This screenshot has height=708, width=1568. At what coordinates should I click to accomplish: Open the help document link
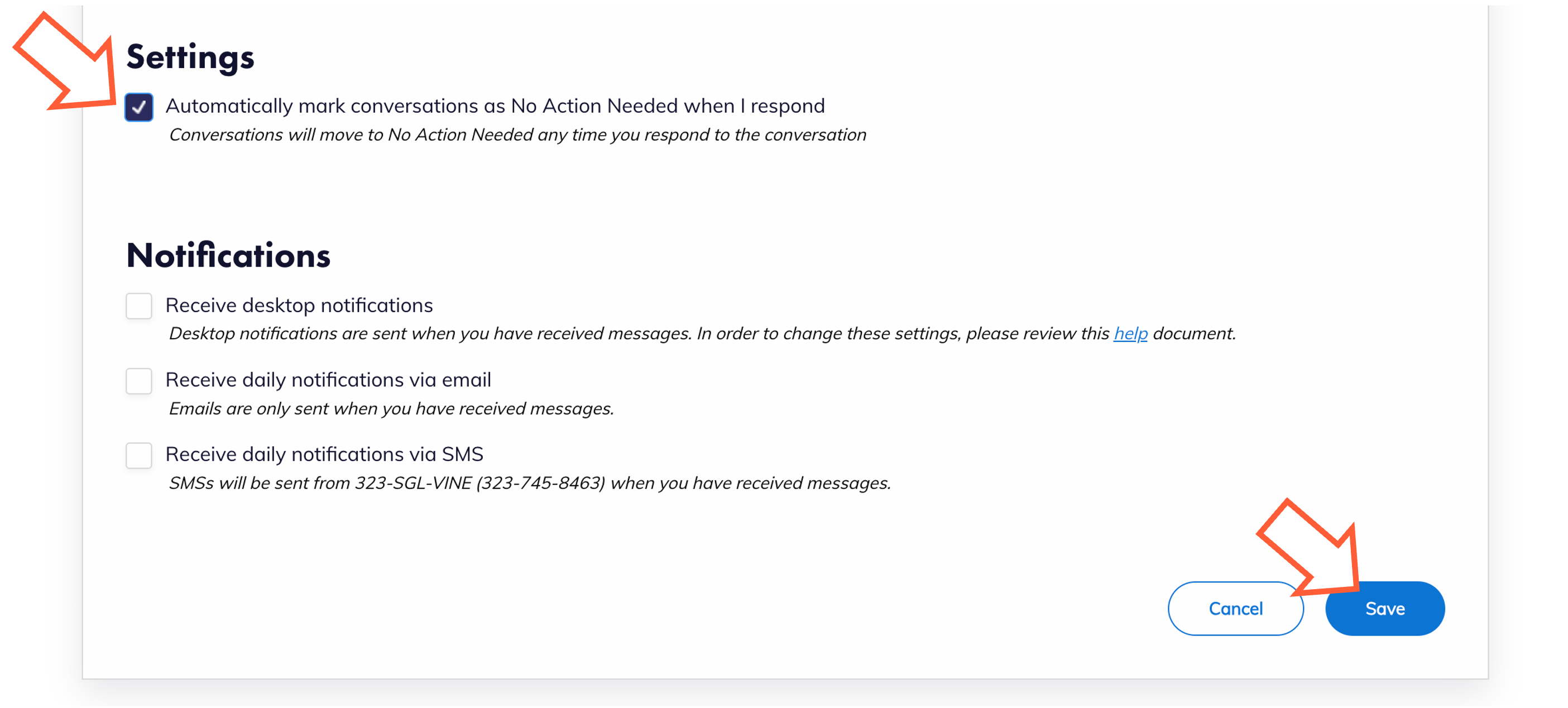(x=1130, y=333)
